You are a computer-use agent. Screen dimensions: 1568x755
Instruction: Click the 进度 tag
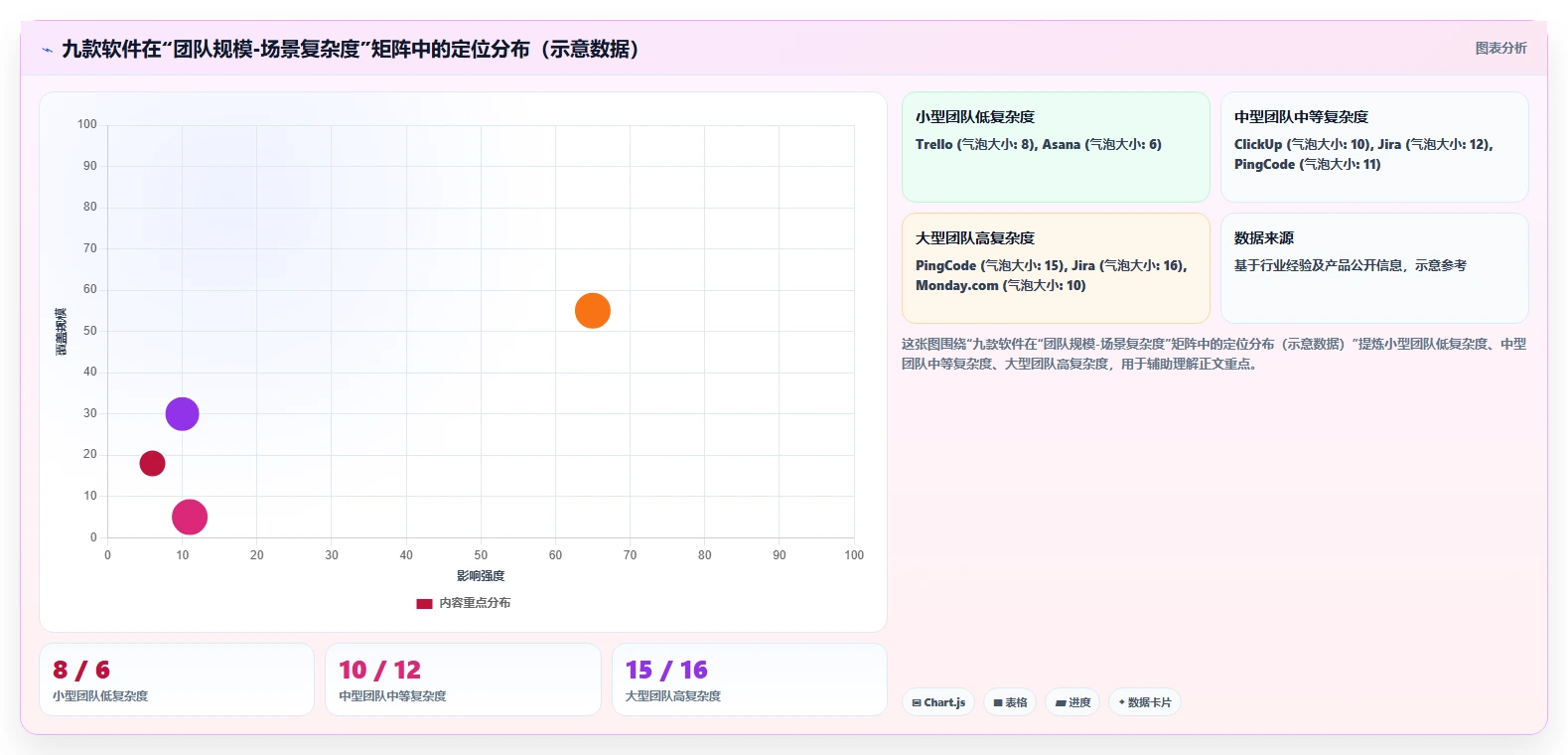tap(1072, 702)
